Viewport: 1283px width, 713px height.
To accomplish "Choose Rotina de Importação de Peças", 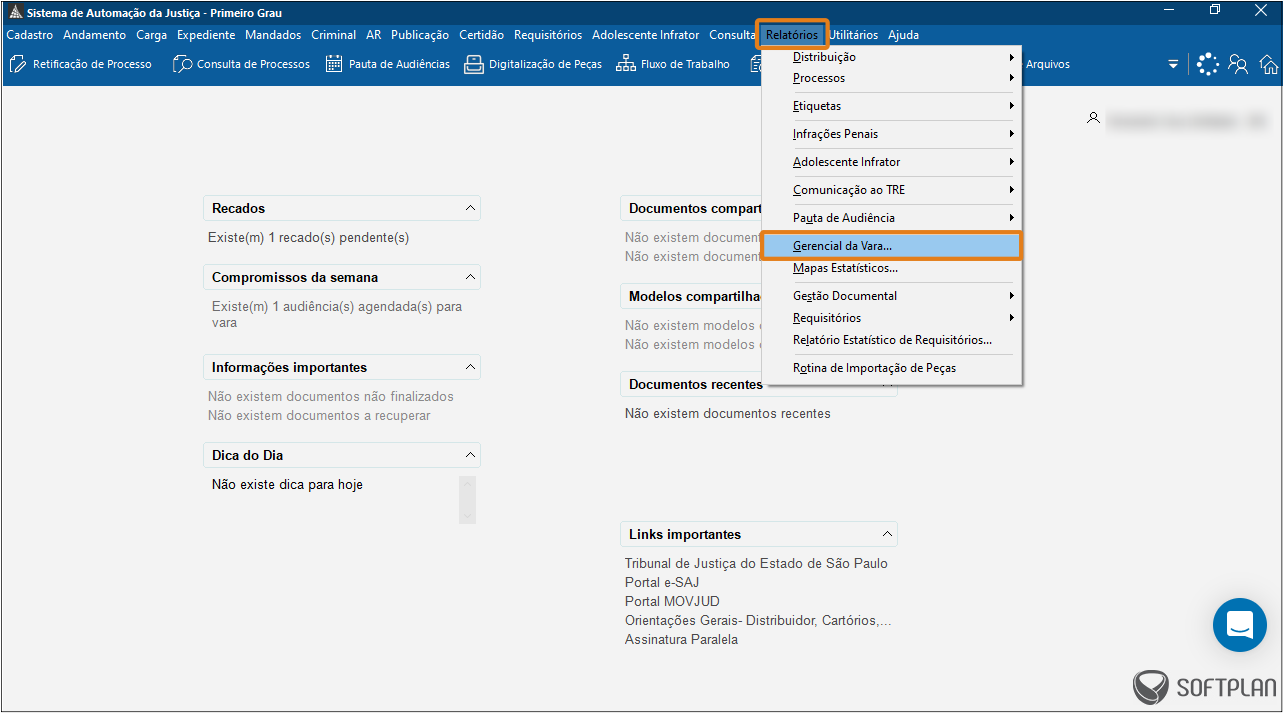I will (x=892, y=368).
